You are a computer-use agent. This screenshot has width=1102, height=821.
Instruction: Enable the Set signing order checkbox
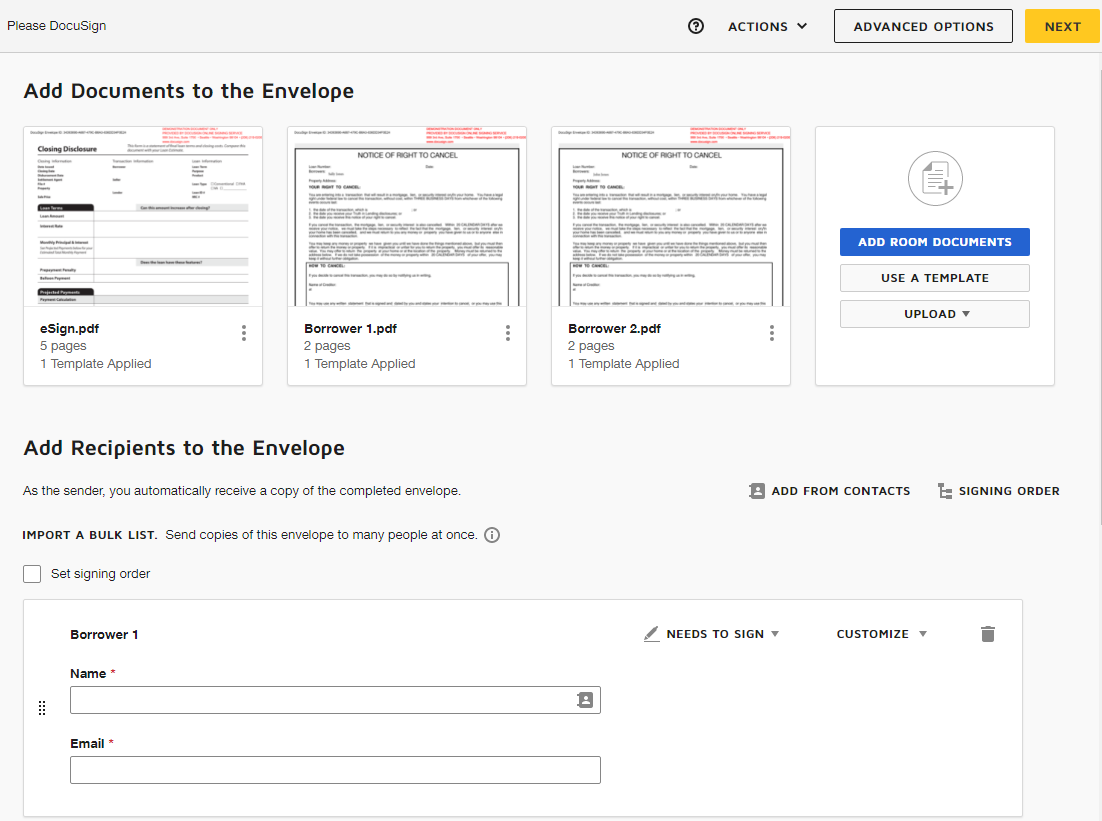coord(32,574)
